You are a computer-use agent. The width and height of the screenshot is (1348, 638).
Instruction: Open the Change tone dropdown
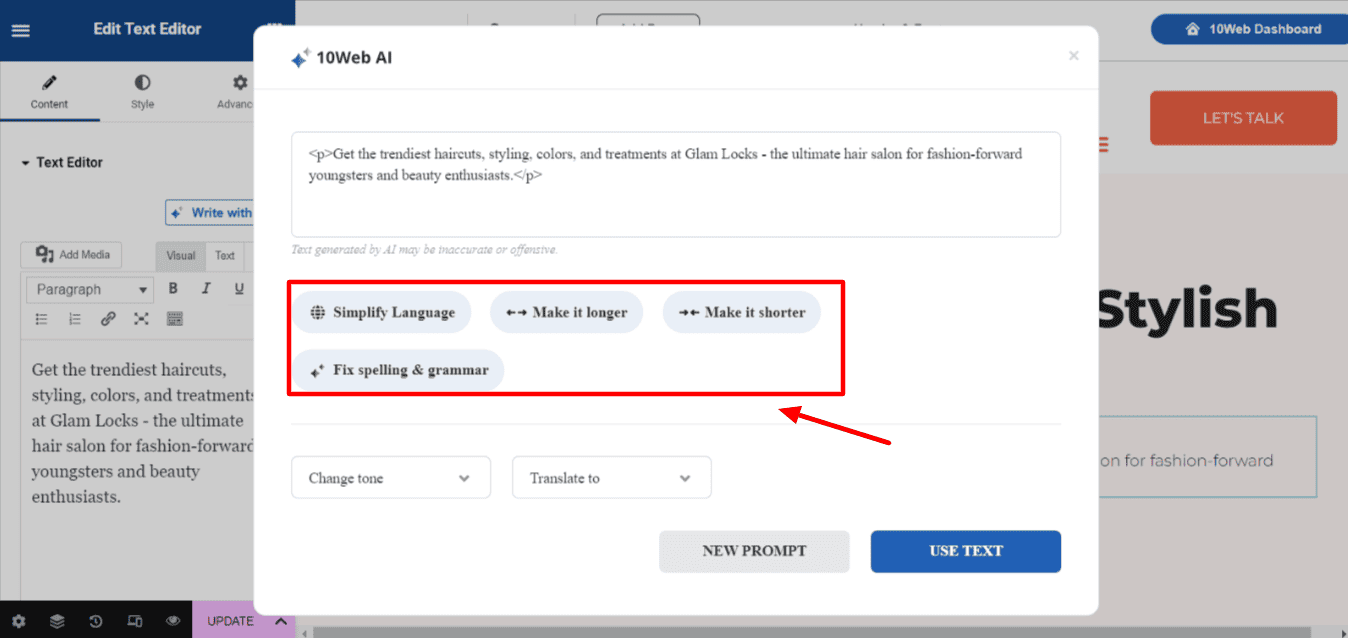(390, 478)
